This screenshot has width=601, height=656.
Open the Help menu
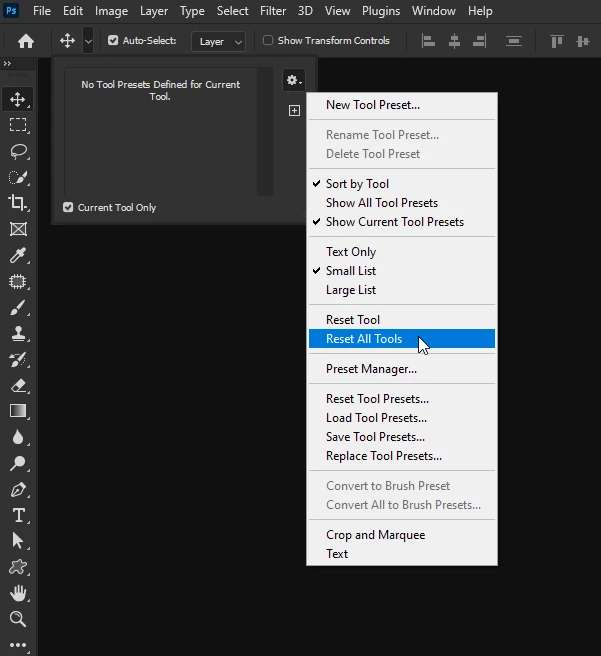point(480,11)
